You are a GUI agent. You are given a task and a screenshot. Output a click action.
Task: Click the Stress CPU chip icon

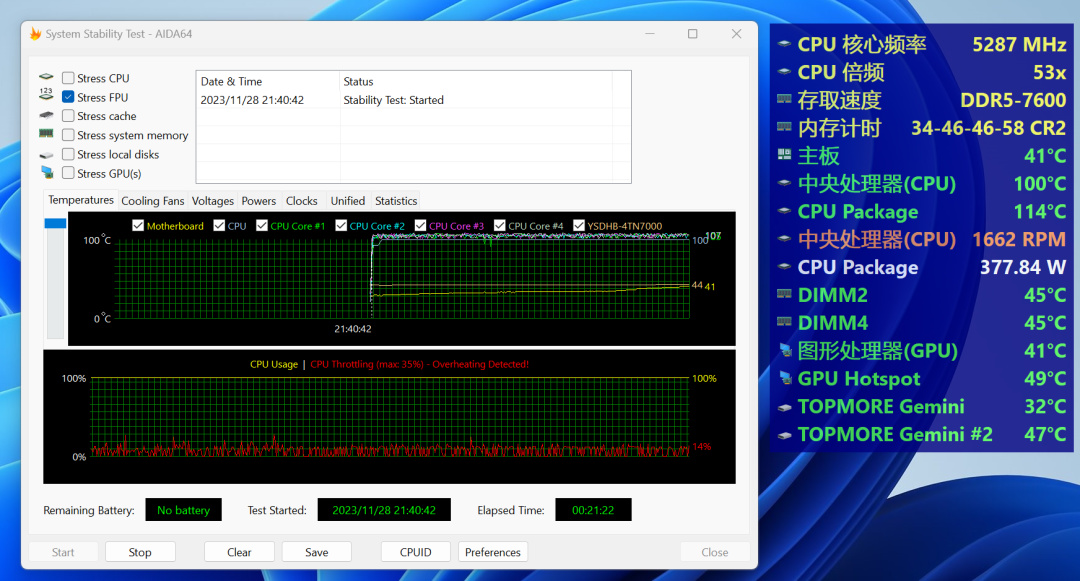46,77
